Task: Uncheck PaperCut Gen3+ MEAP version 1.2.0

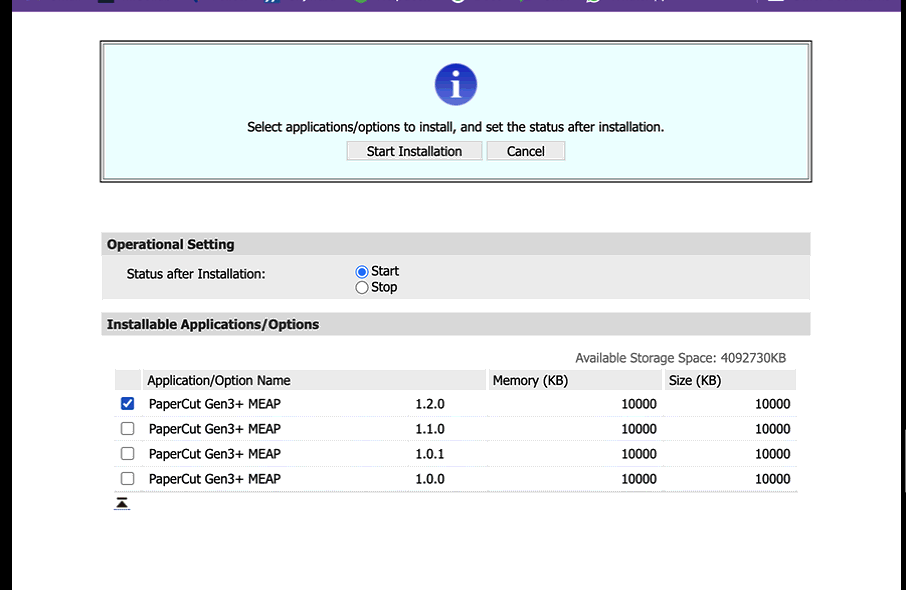Action: coord(128,403)
